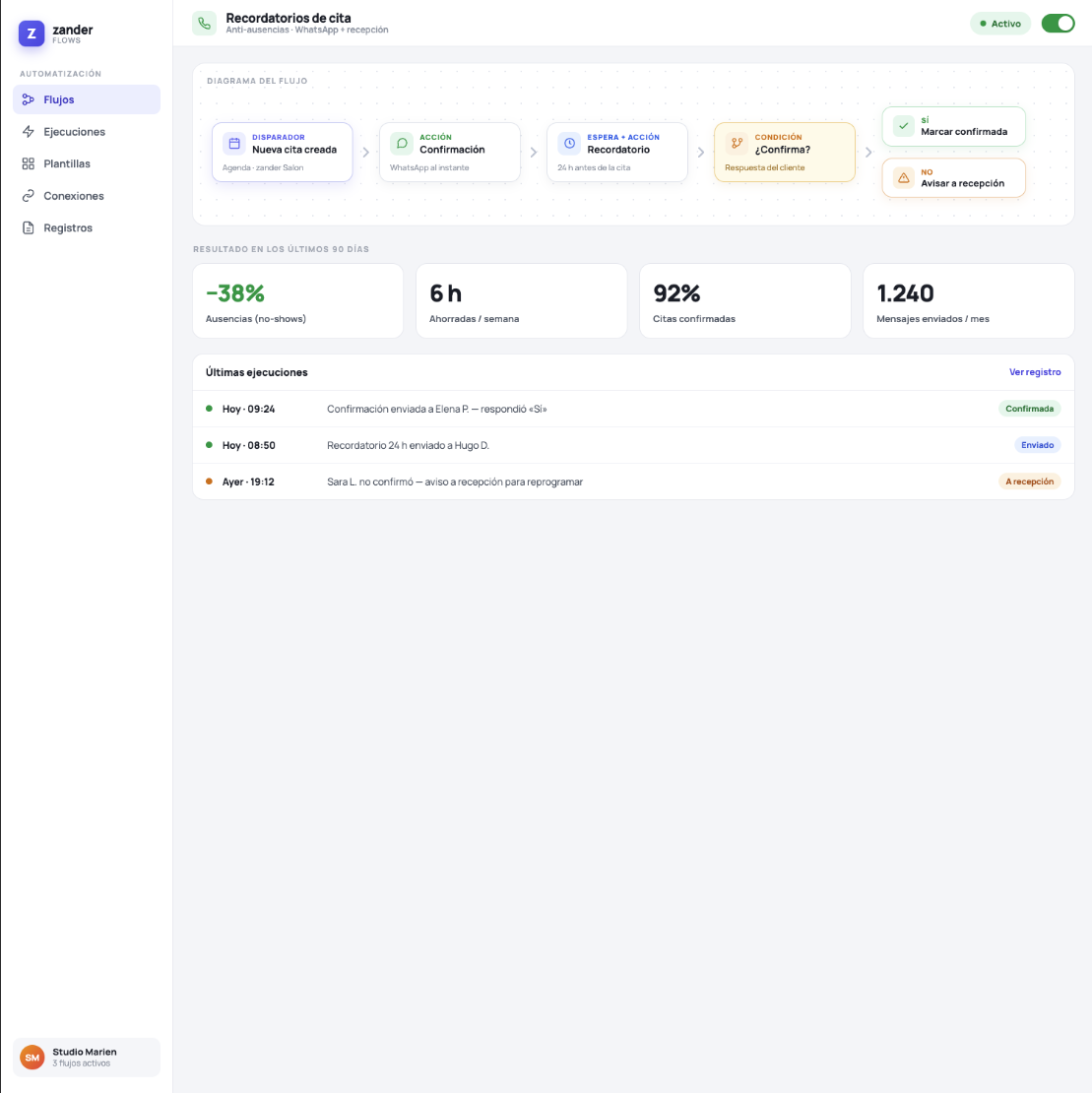1092x1093 pixels.
Task: Click the '3 flujos activos' text
Action: point(82,1063)
